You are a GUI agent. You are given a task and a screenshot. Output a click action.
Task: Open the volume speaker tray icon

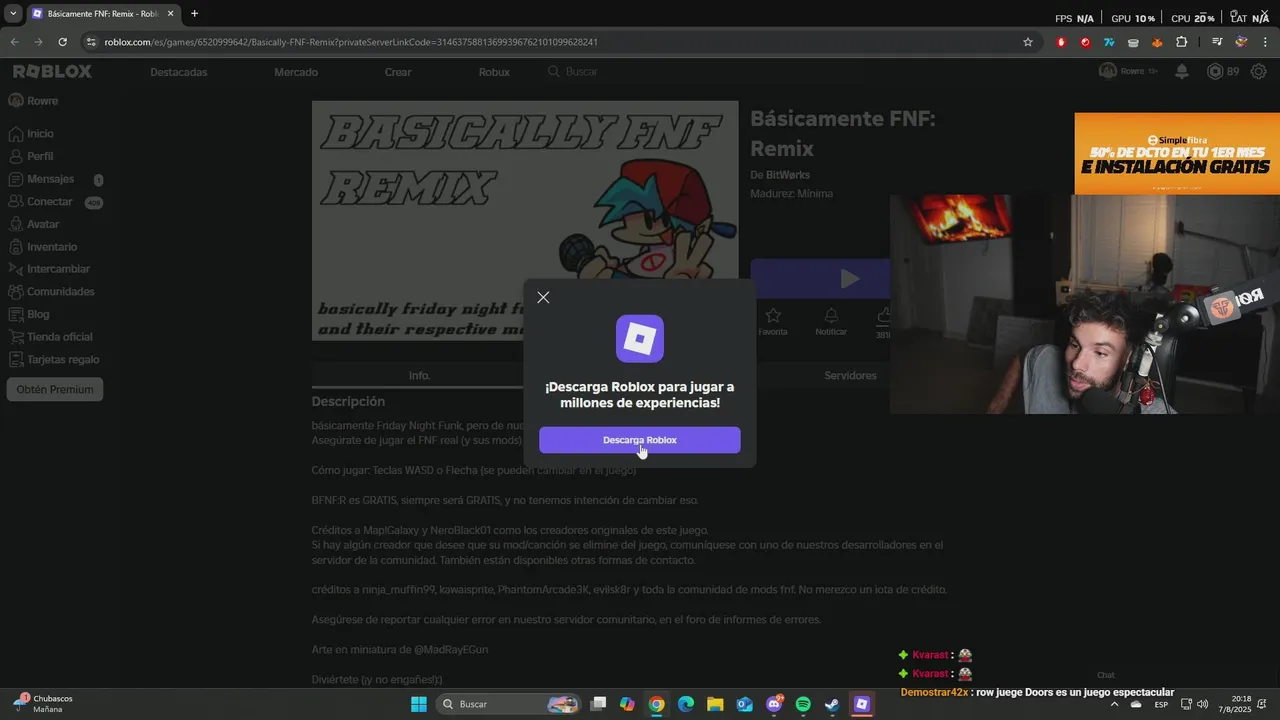tap(1202, 704)
